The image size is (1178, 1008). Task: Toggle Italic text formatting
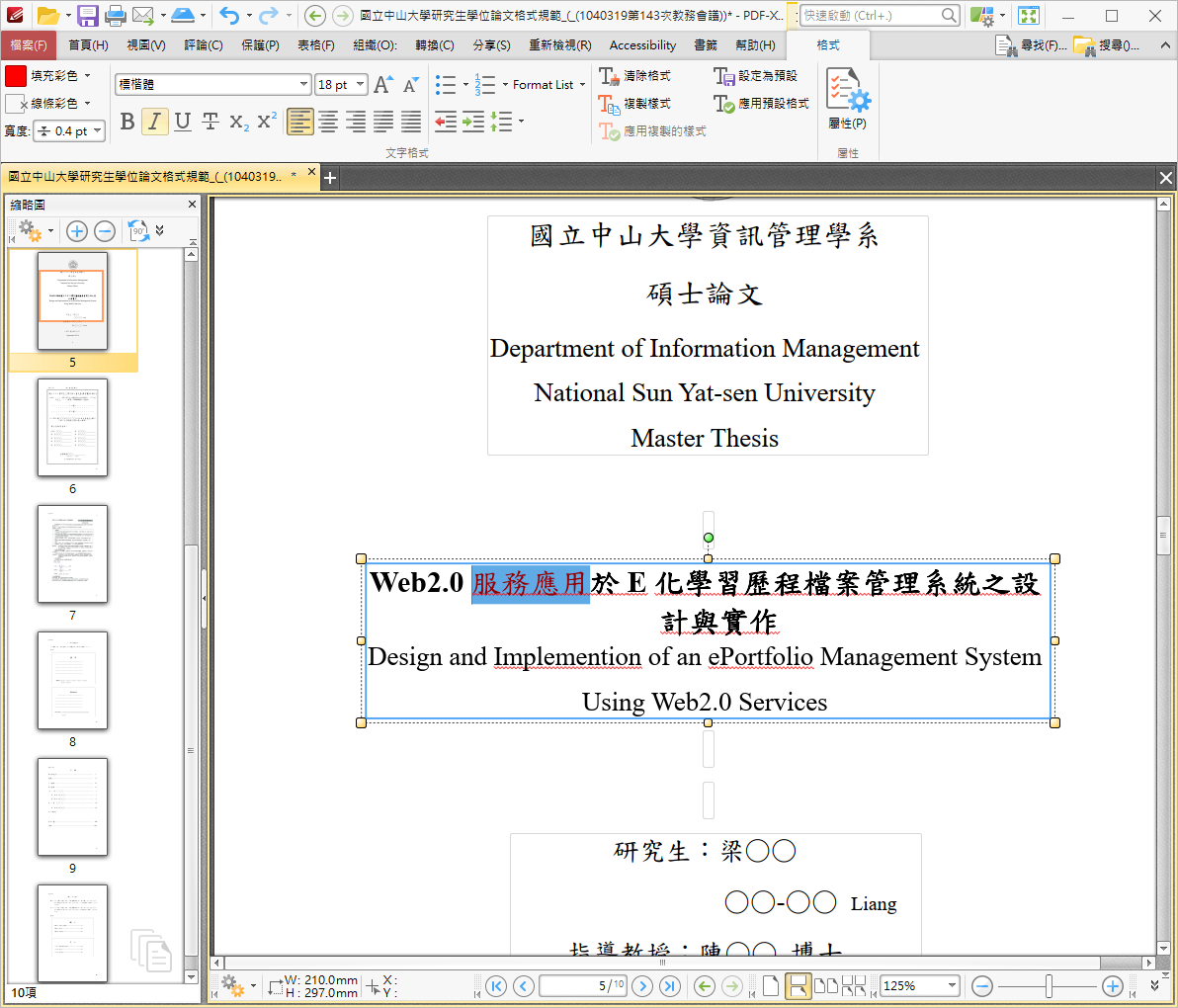pos(154,122)
